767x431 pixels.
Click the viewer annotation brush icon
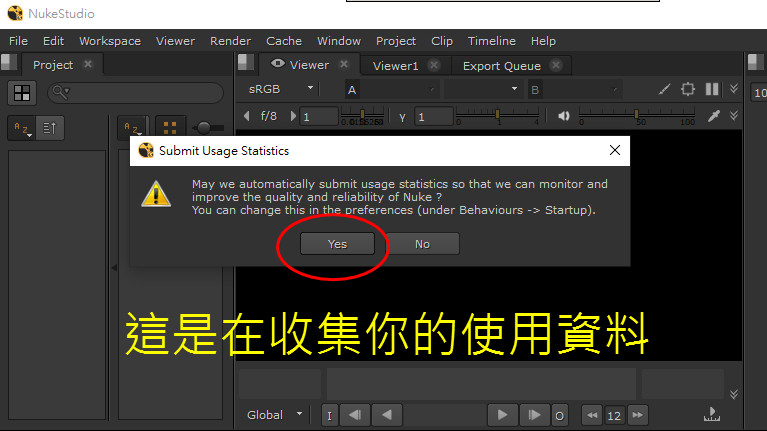click(x=664, y=89)
